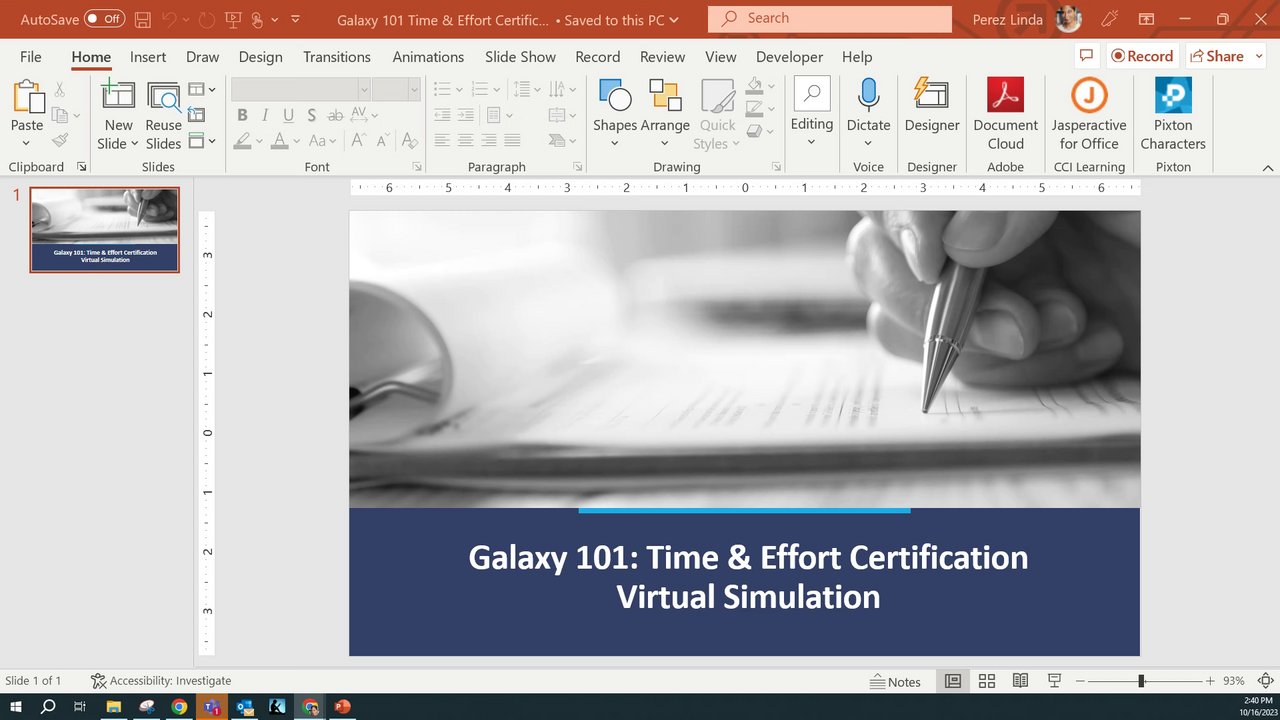Screen dimensions: 1280x720
Task: Save the presentation with the floppy disk icon
Action: [142, 19]
